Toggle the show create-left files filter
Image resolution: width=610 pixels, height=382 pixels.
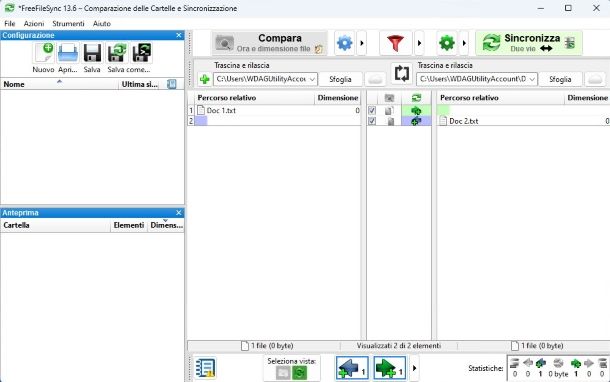352,368
